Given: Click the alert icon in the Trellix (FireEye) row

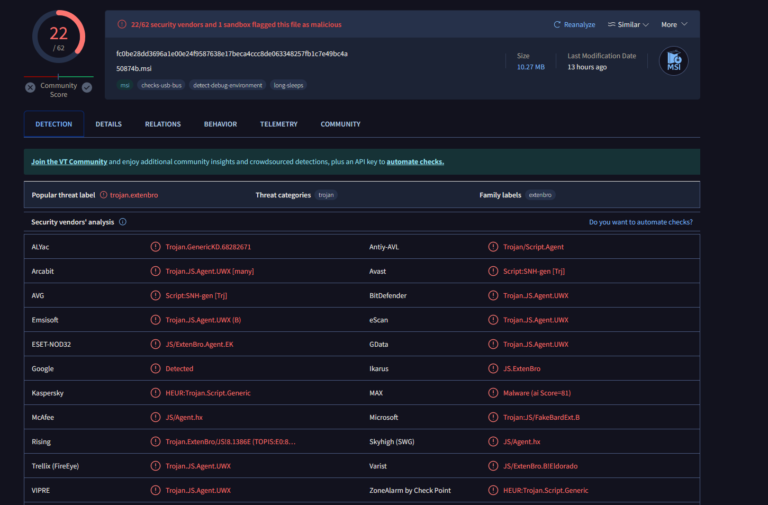Looking at the screenshot, I should pos(155,466).
